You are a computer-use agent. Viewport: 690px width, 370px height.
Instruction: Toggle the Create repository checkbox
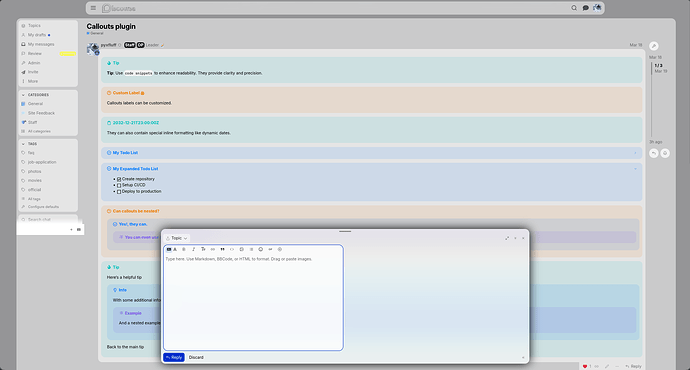119,179
